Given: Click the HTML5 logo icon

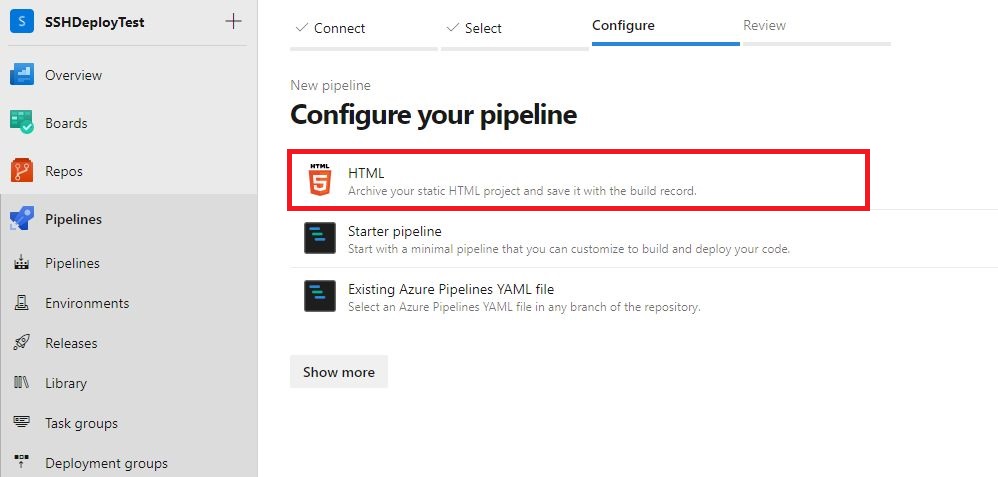Looking at the screenshot, I should coord(320,180).
